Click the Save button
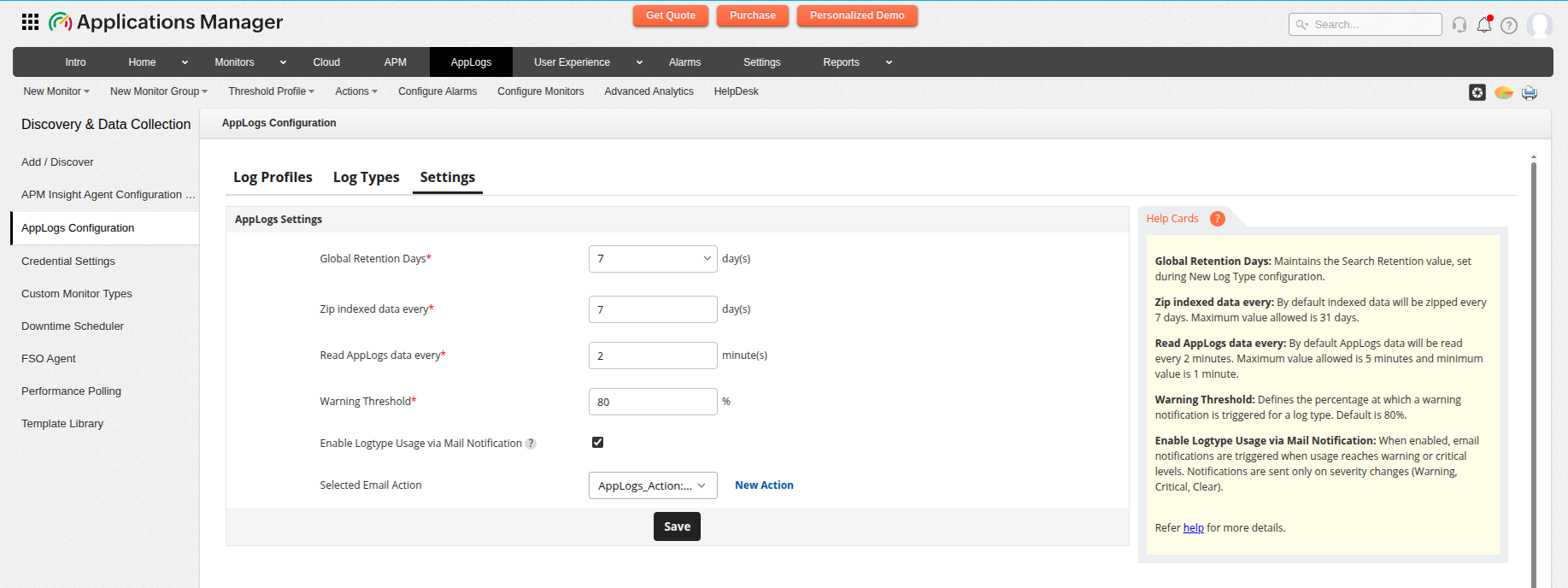Screen dimensions: 1568x588 click(x=677, y=526)
